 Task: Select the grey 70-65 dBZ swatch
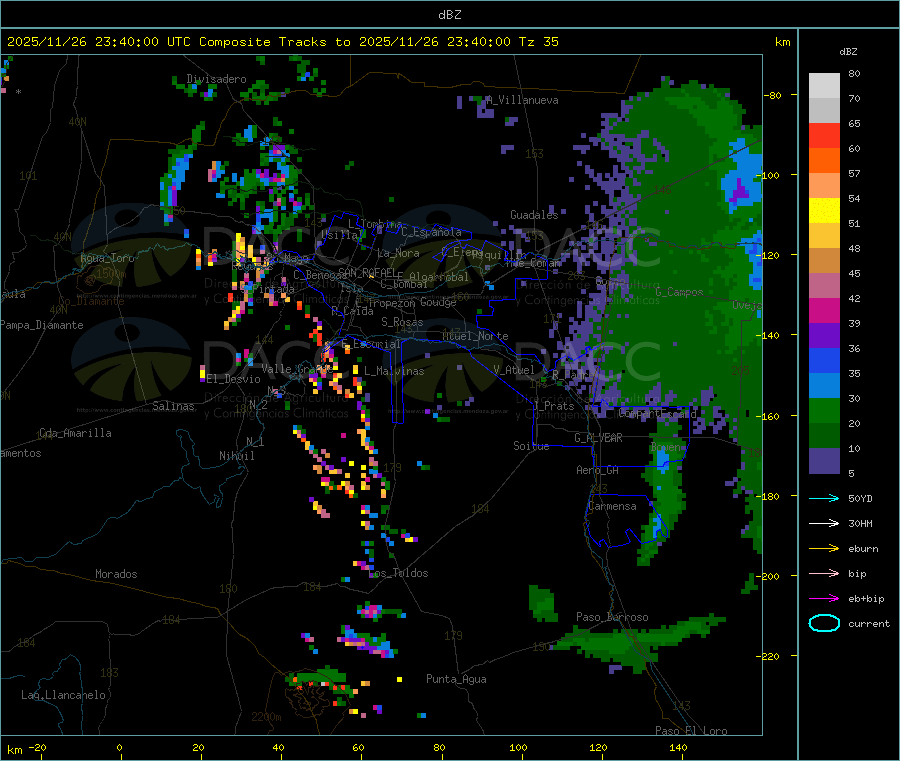[824, 111]
